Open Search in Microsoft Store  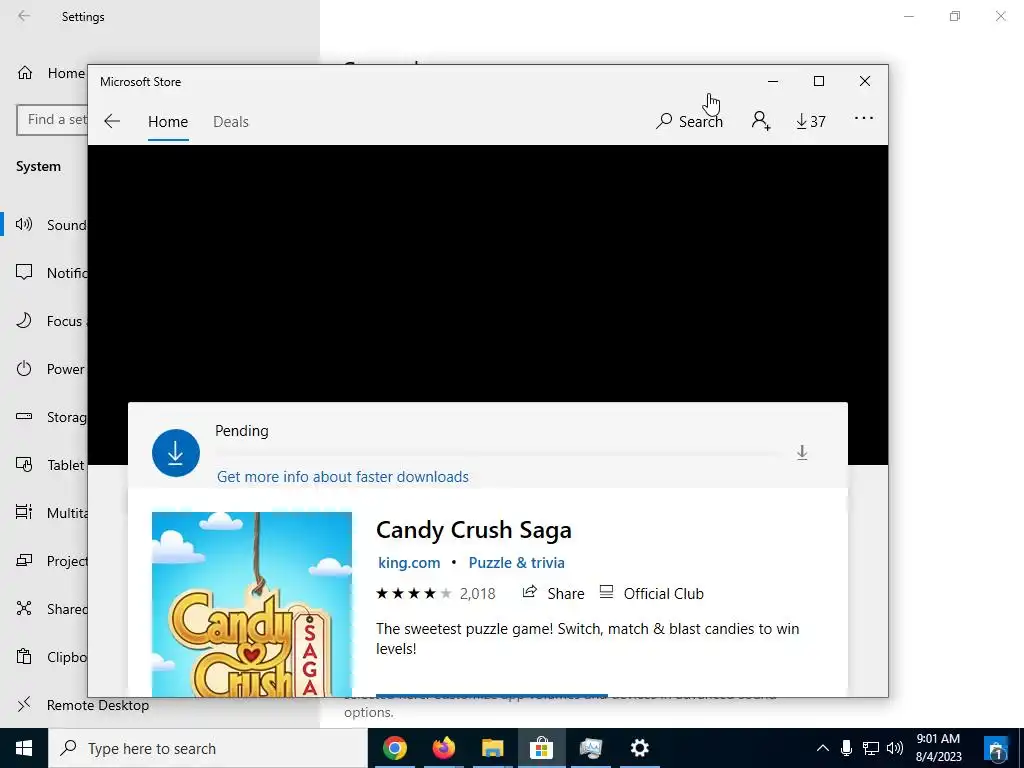[689, 121]
